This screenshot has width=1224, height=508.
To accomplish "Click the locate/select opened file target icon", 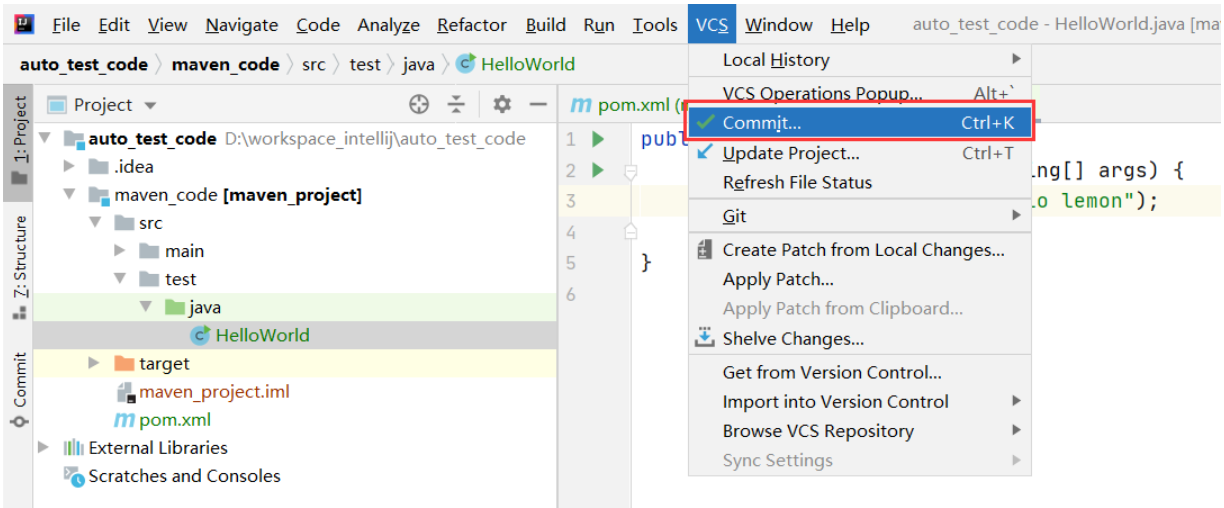I will click(420, 105).
